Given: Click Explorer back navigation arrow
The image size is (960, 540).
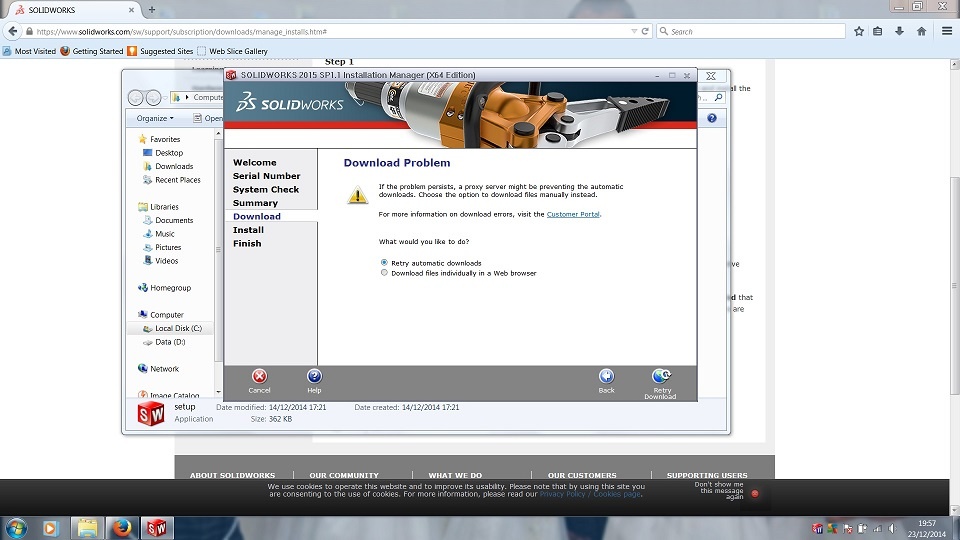Looking at the screenshot, I should click(135, 97).
